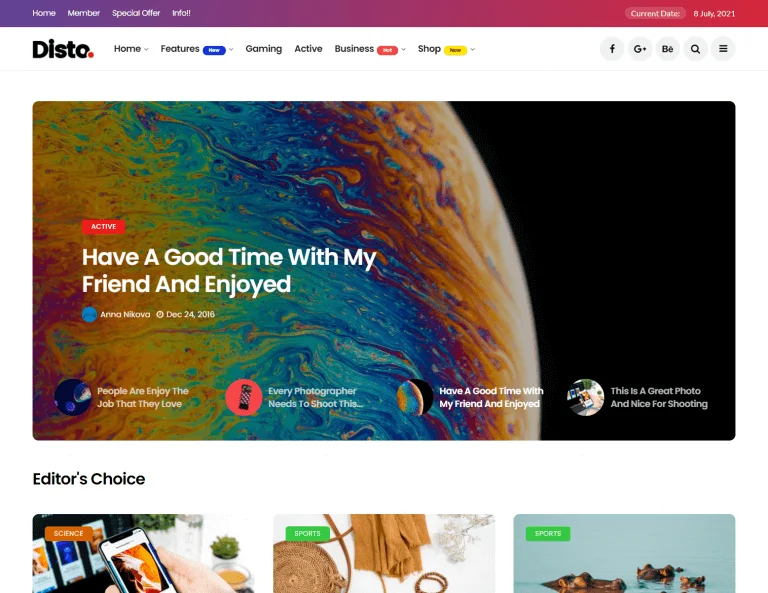Screen dimensions: 768x593
Task: Expand the Shop menu dropdown
Action: [473, 49]
